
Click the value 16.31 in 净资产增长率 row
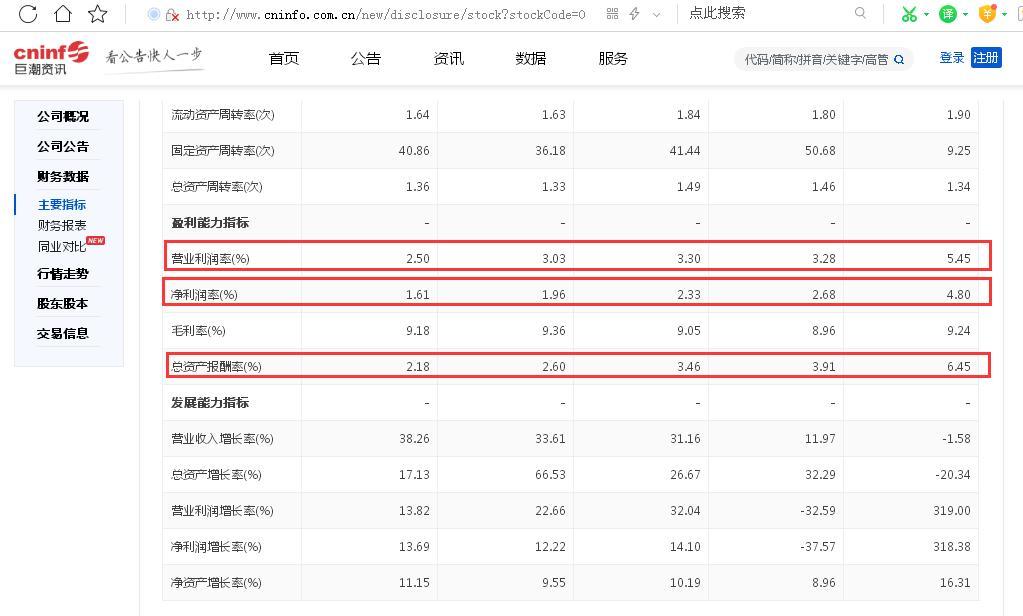[954, 582]
